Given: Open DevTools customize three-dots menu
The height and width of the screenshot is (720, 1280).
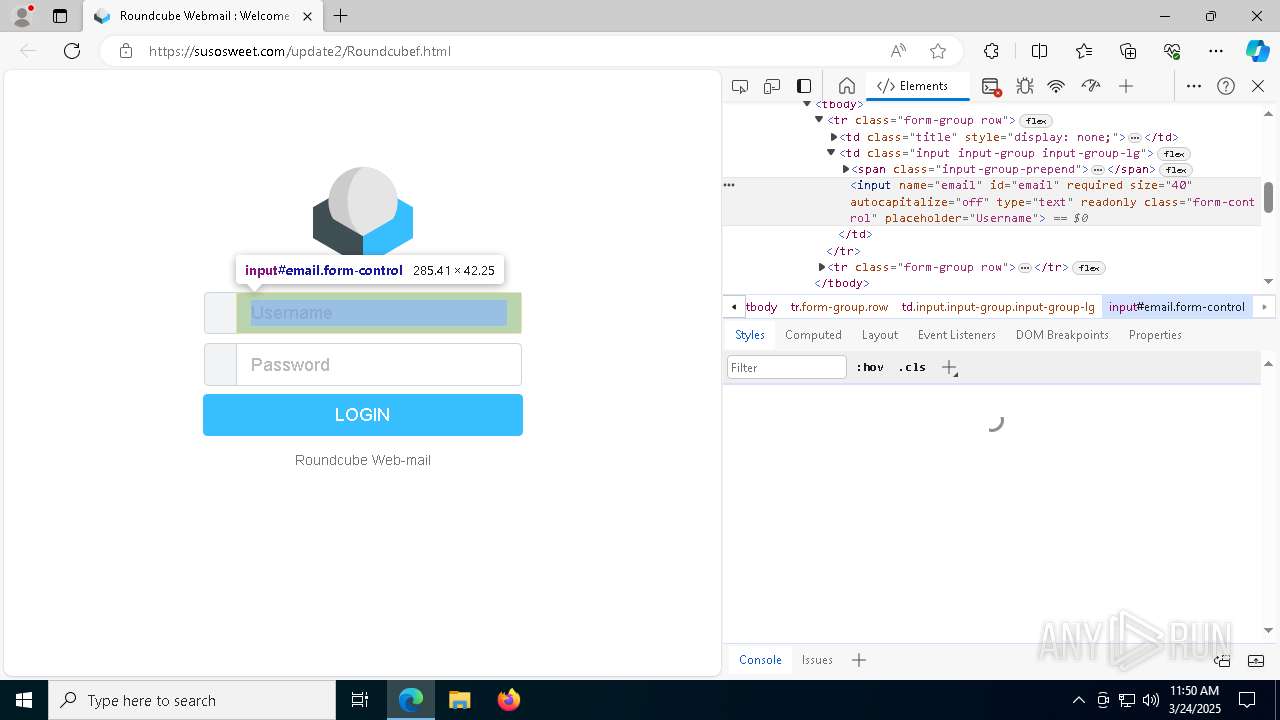Looking at the screenshot, I should pyautogui.click(x=1194, y=86).
